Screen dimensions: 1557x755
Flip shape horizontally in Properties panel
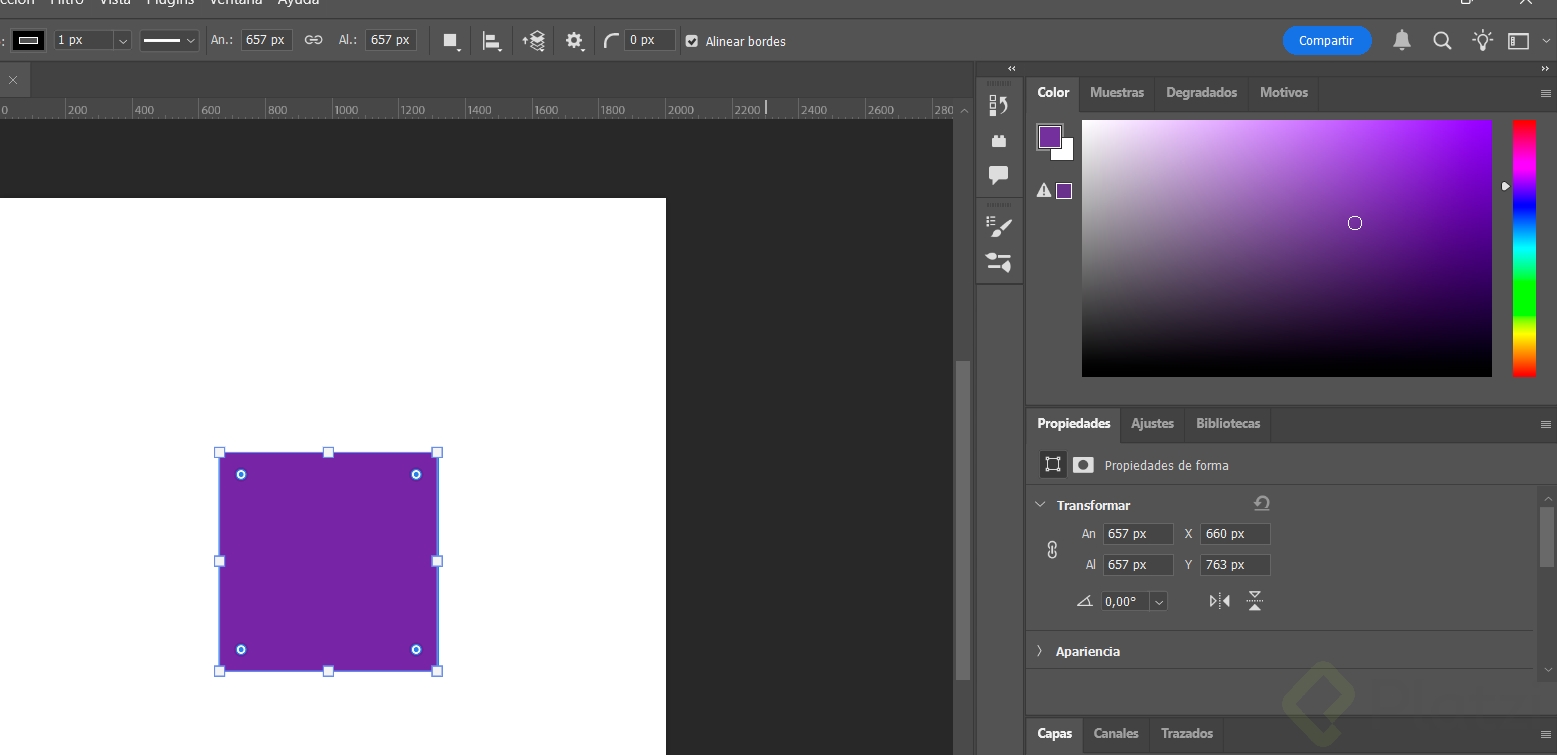[1219, 601]
